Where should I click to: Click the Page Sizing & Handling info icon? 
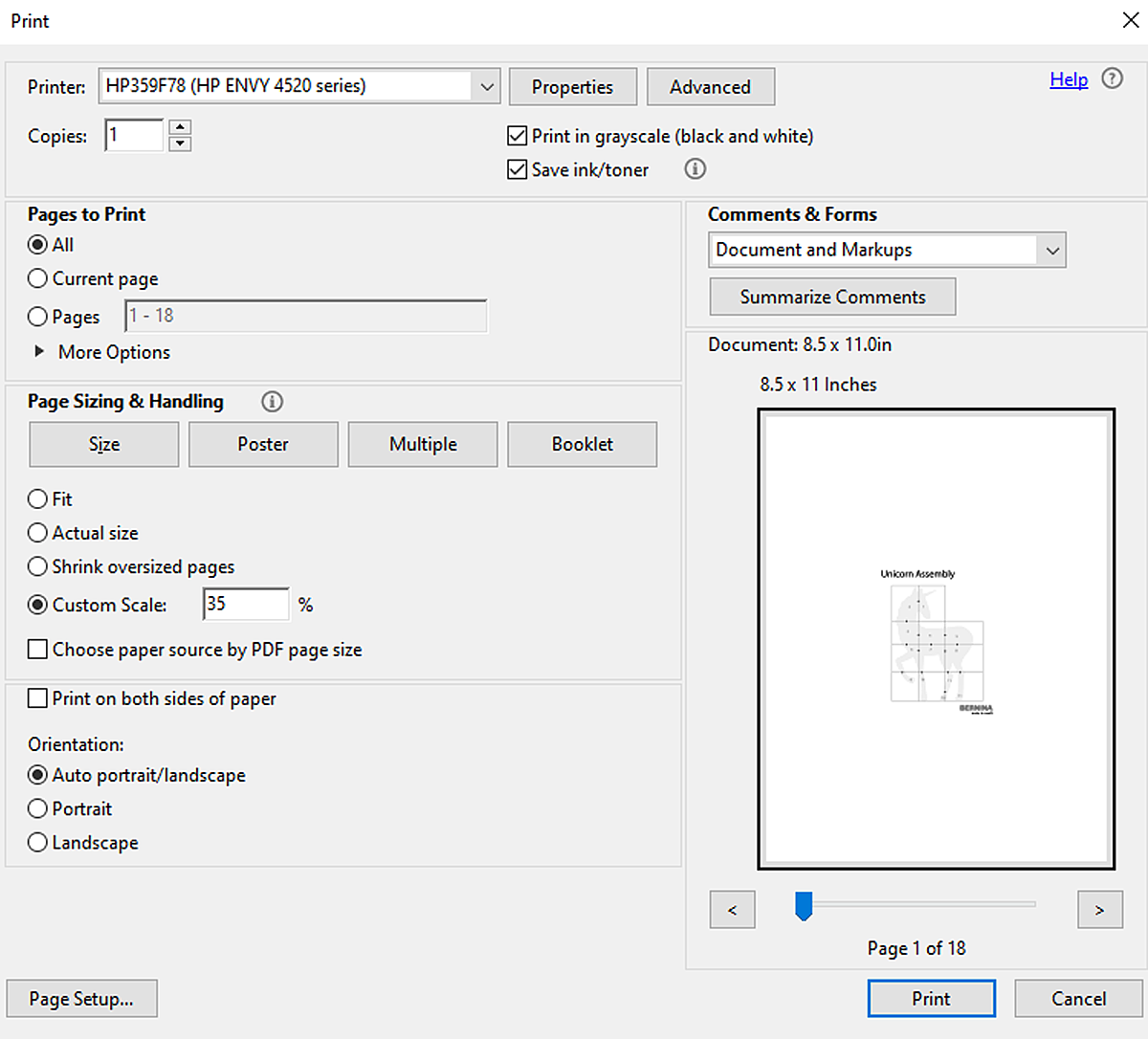click(x=272, y=402)
